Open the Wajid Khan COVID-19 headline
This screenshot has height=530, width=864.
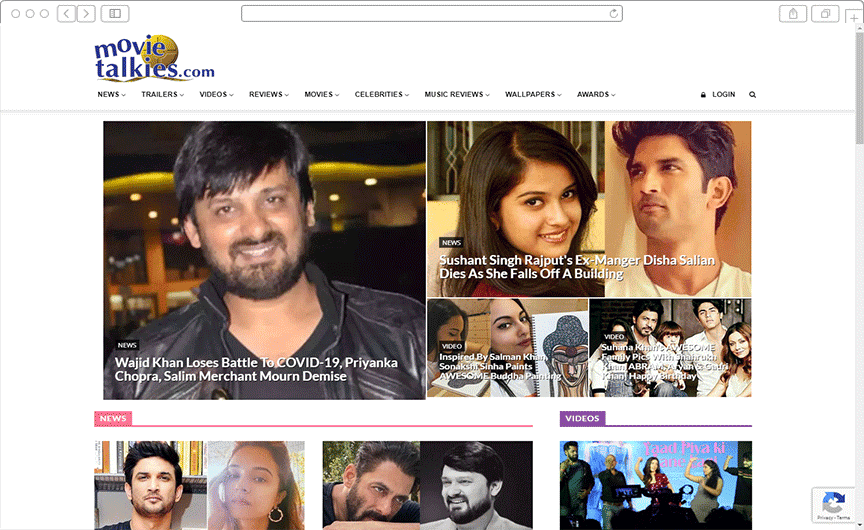coord(256,369)
